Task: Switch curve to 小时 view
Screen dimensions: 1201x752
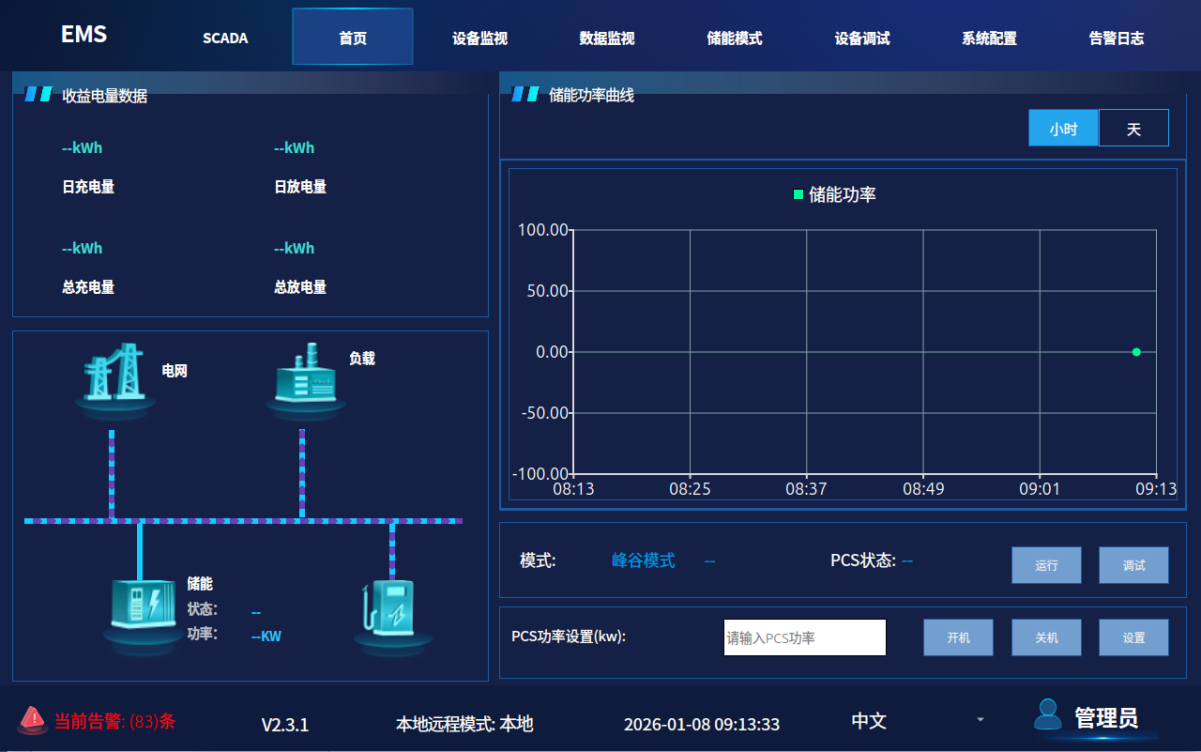Action: click(x=1063, y=129)
